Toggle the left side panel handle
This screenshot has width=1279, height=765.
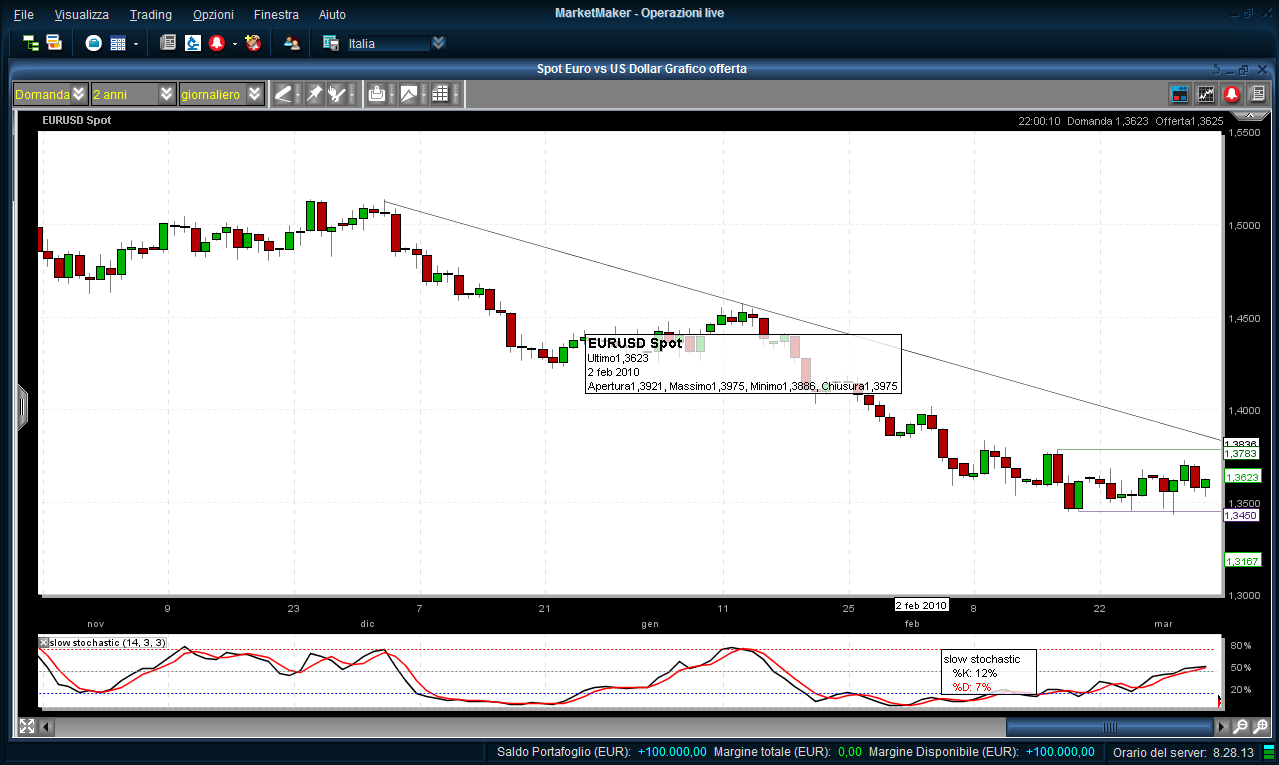click(22, 408)
